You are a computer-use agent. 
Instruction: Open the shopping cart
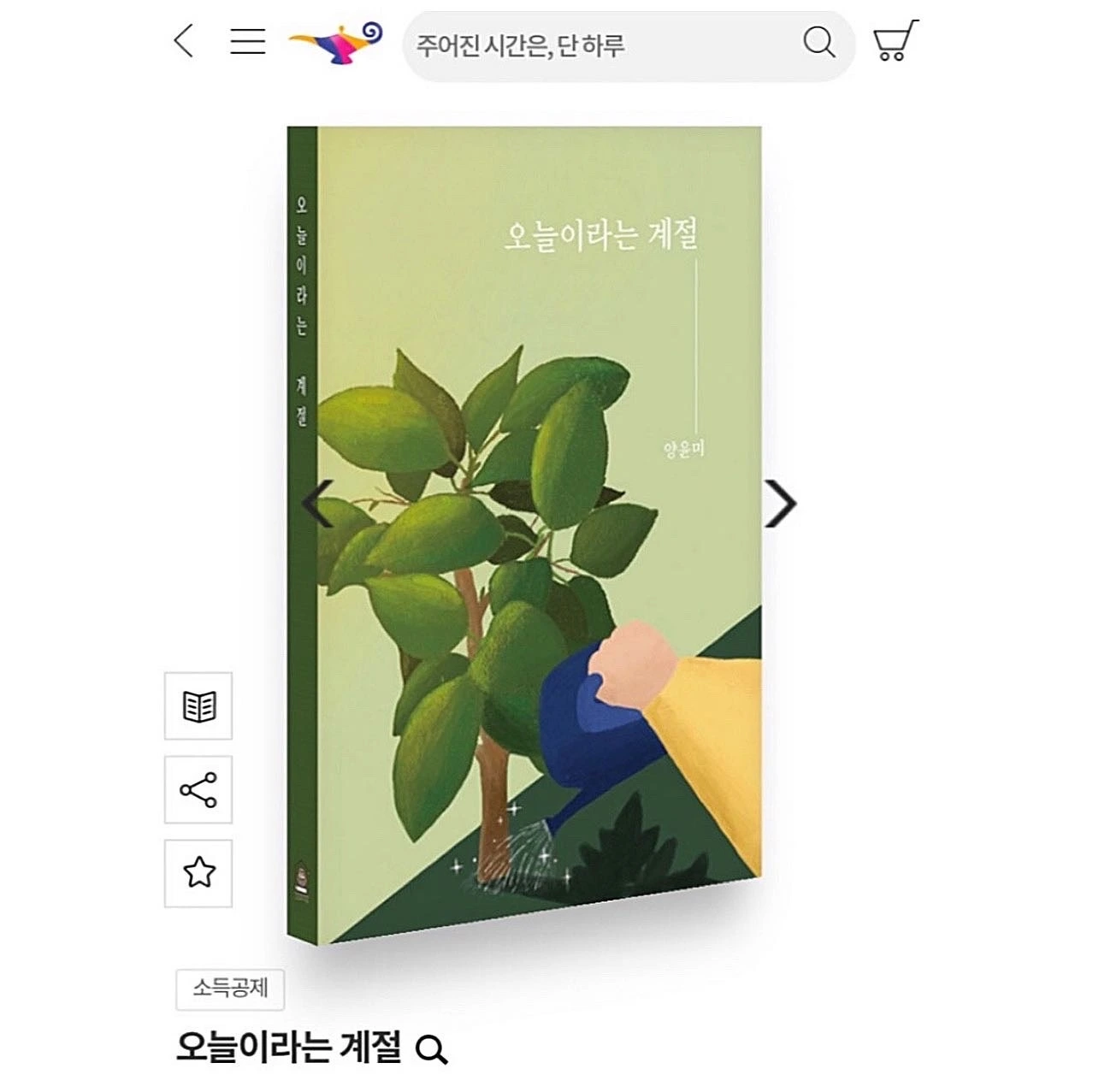click(x=895, y=40)
